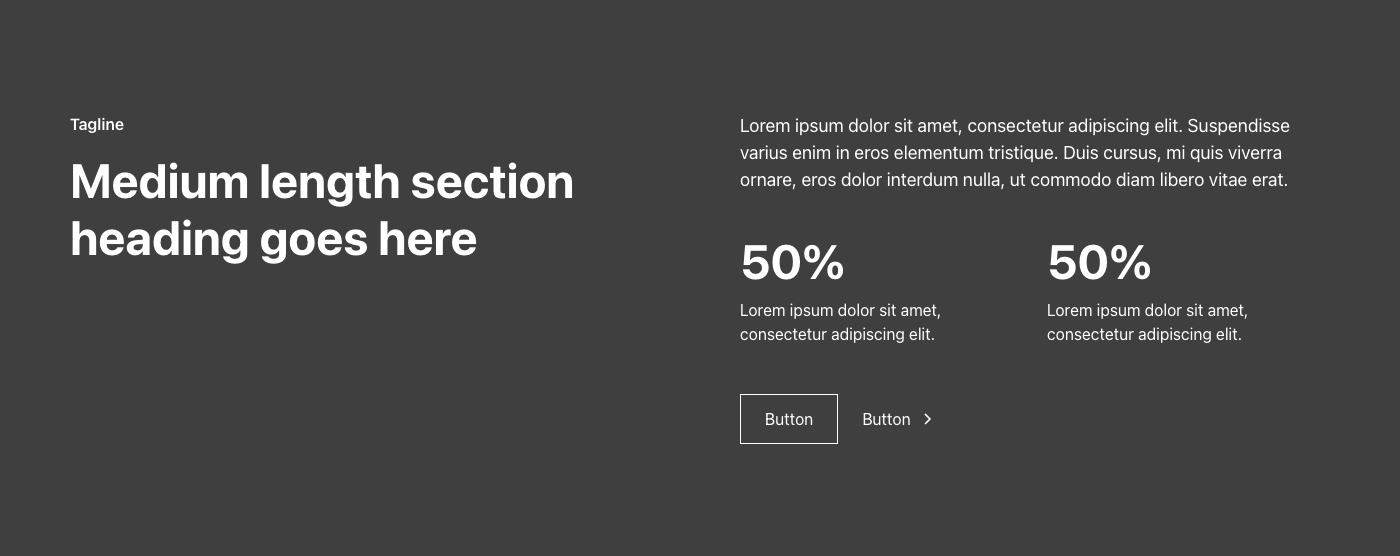
Task: Click the word 'section' in the heading
Action: click(492, 183)
